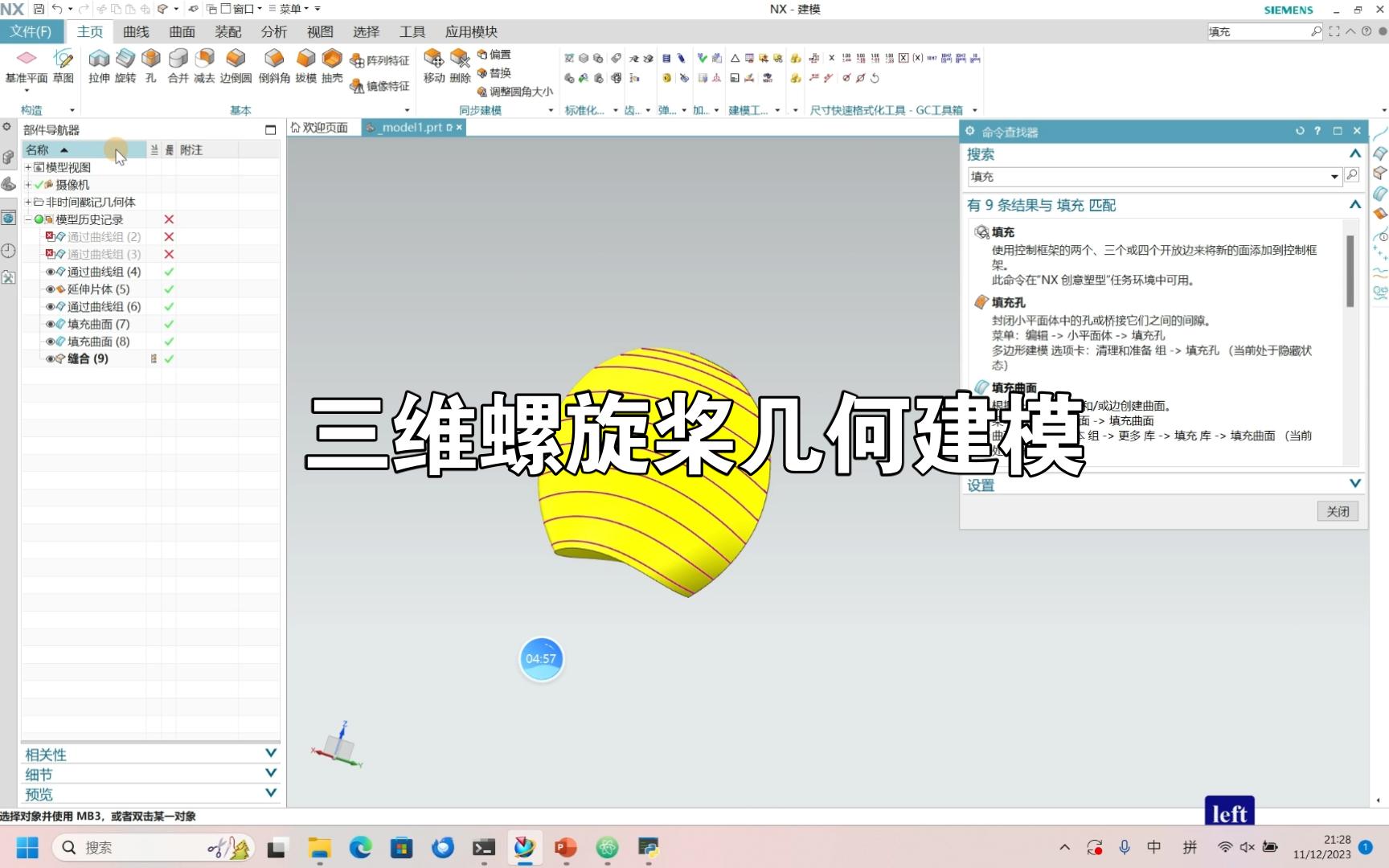This screenshot has width=1389, height=868.
Task: Select the Pattern Feature (阵列特征) tool
Action: tap(379, 60)
